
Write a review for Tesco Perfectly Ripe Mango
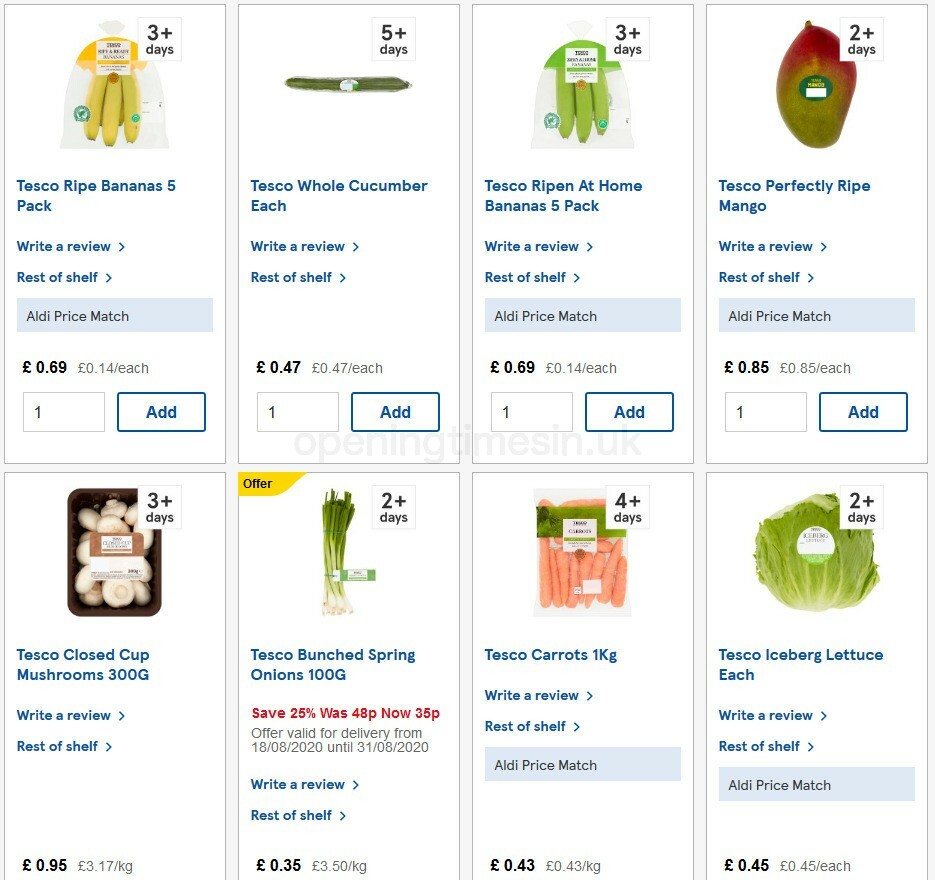767,246
